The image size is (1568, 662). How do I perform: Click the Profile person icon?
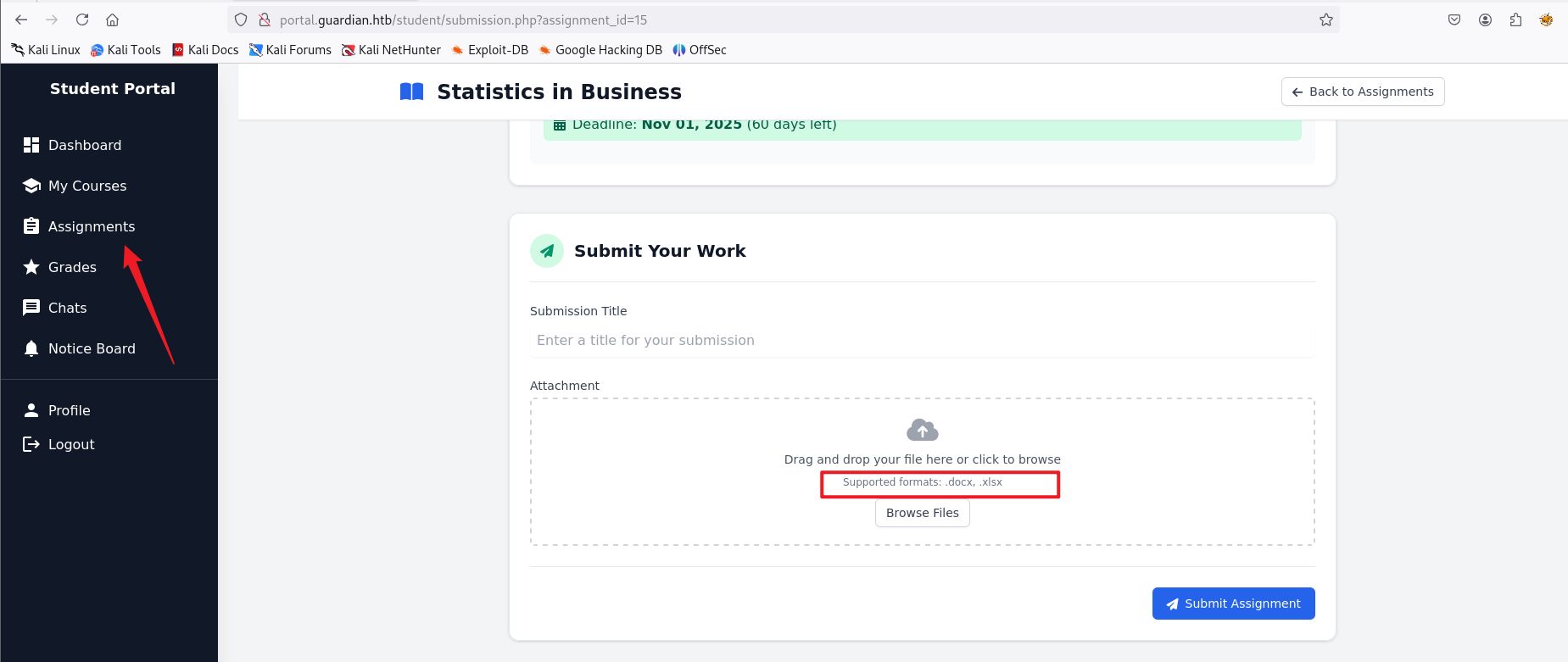[x=31, y=410]
